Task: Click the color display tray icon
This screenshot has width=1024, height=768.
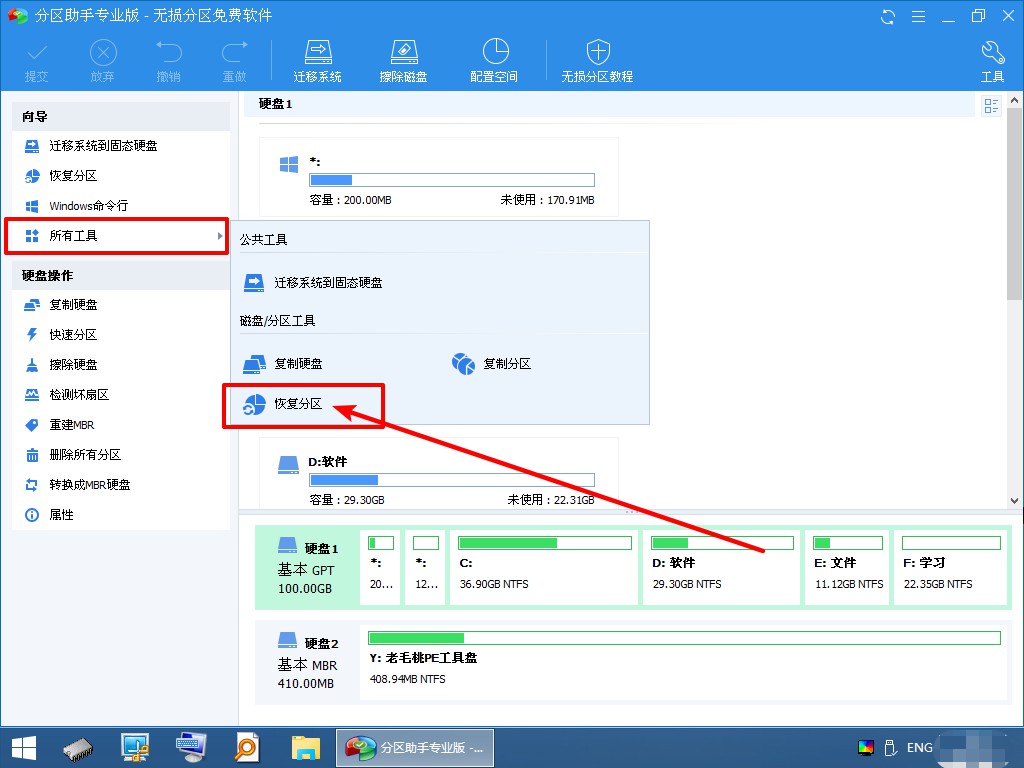Action: [866, 748]
